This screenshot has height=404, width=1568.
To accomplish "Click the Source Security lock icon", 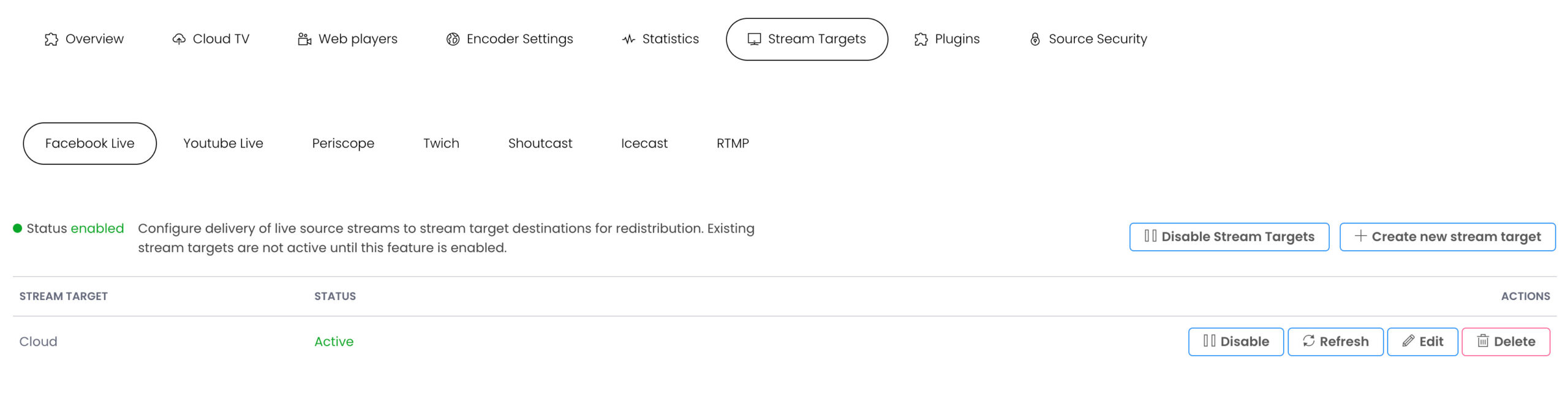I will click(1035, 39).
